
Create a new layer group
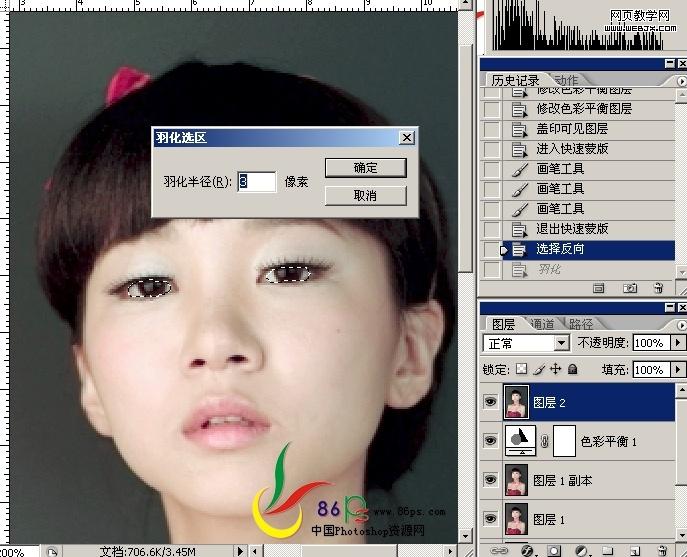pyautogui.click(x=607, y=551)
